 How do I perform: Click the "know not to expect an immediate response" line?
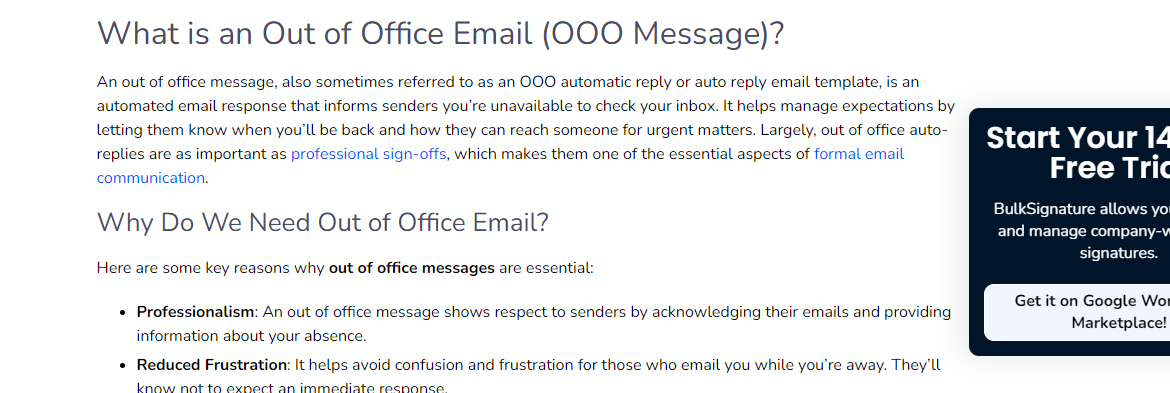(292, 388)
